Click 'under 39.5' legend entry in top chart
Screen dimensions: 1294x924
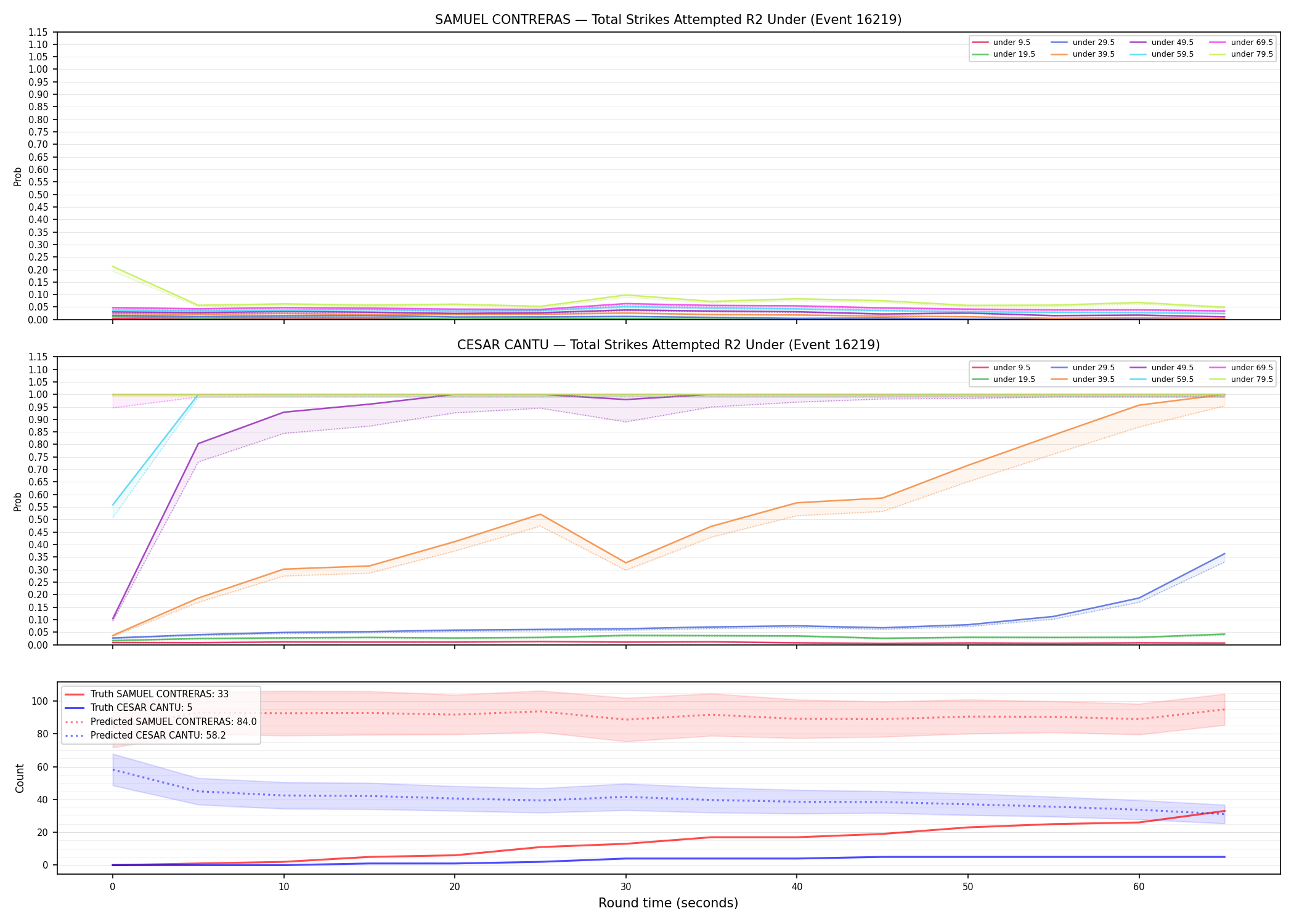coord(1083,54)
